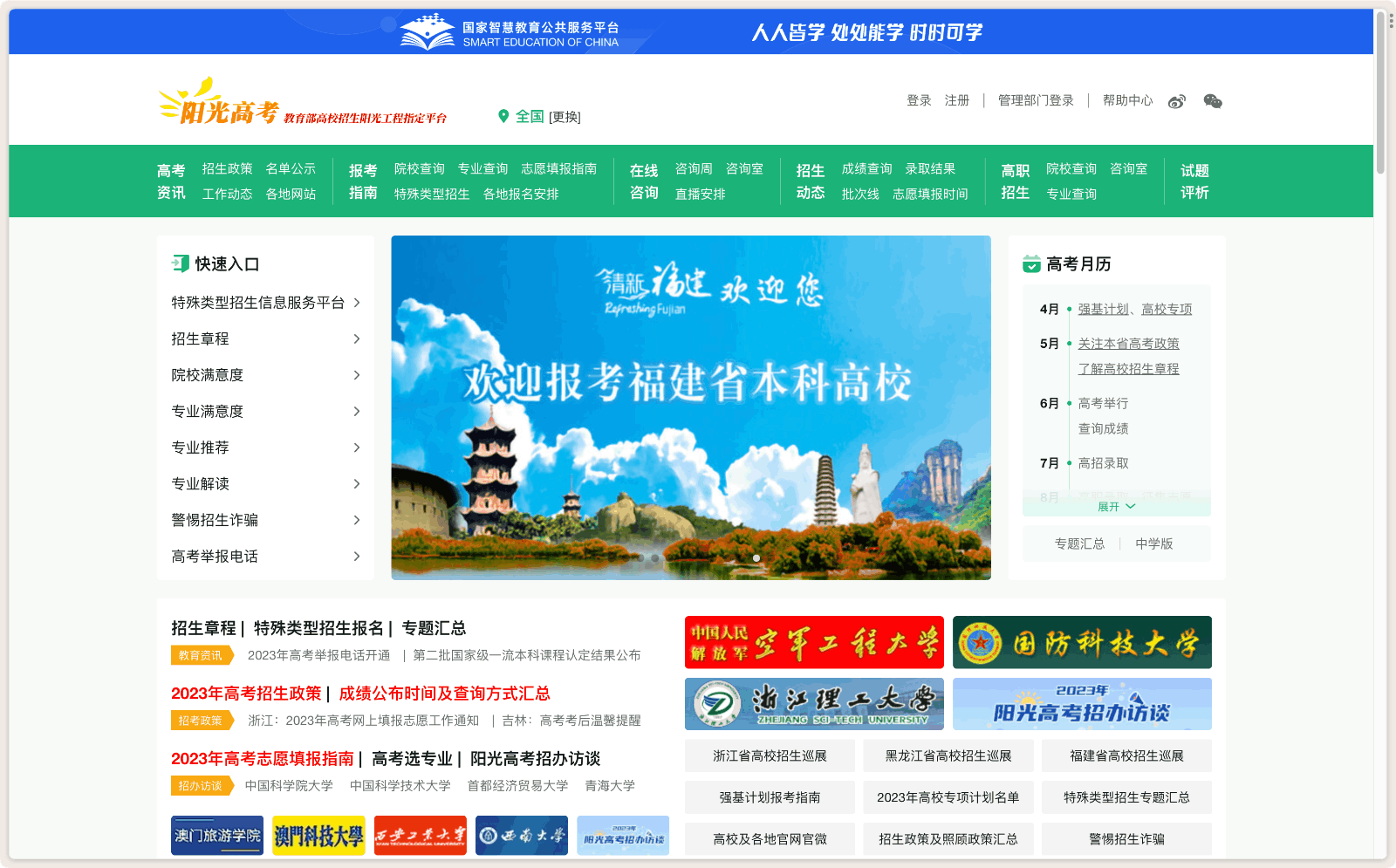Image resolution: width=1396 pixels, height=868 pixels.
Task: Open 专业解读 entry arrow
Action: (x=357, y=483)
